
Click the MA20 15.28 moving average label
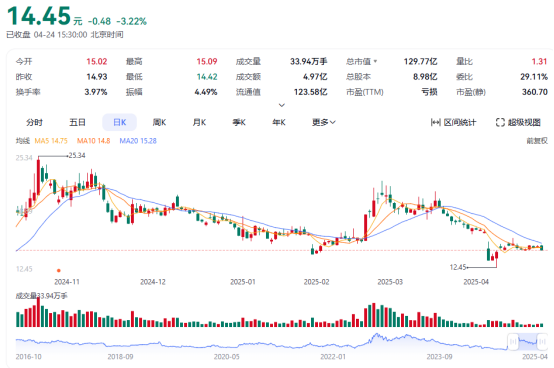(138, 141)
